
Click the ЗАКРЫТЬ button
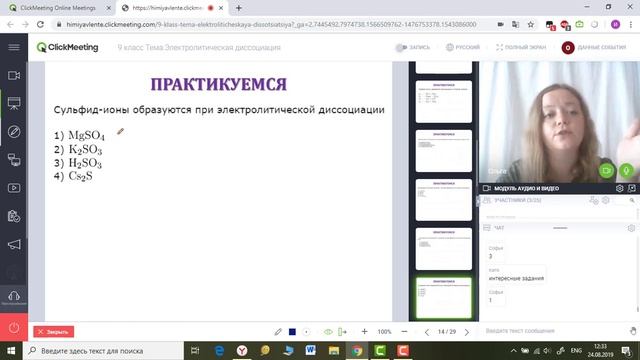pos(53,332)
